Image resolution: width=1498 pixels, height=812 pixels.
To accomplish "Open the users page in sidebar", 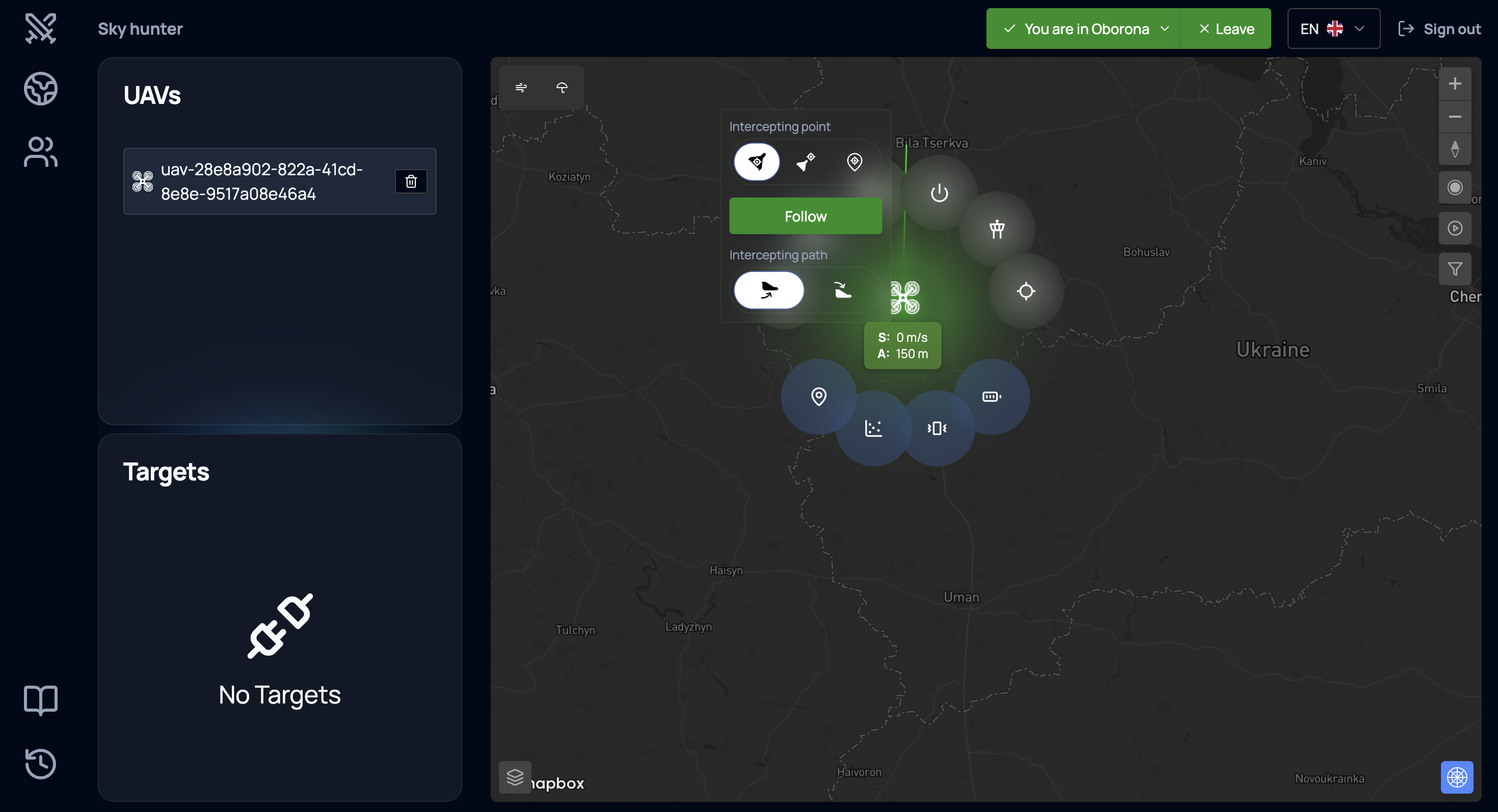I will pos(41,152).
